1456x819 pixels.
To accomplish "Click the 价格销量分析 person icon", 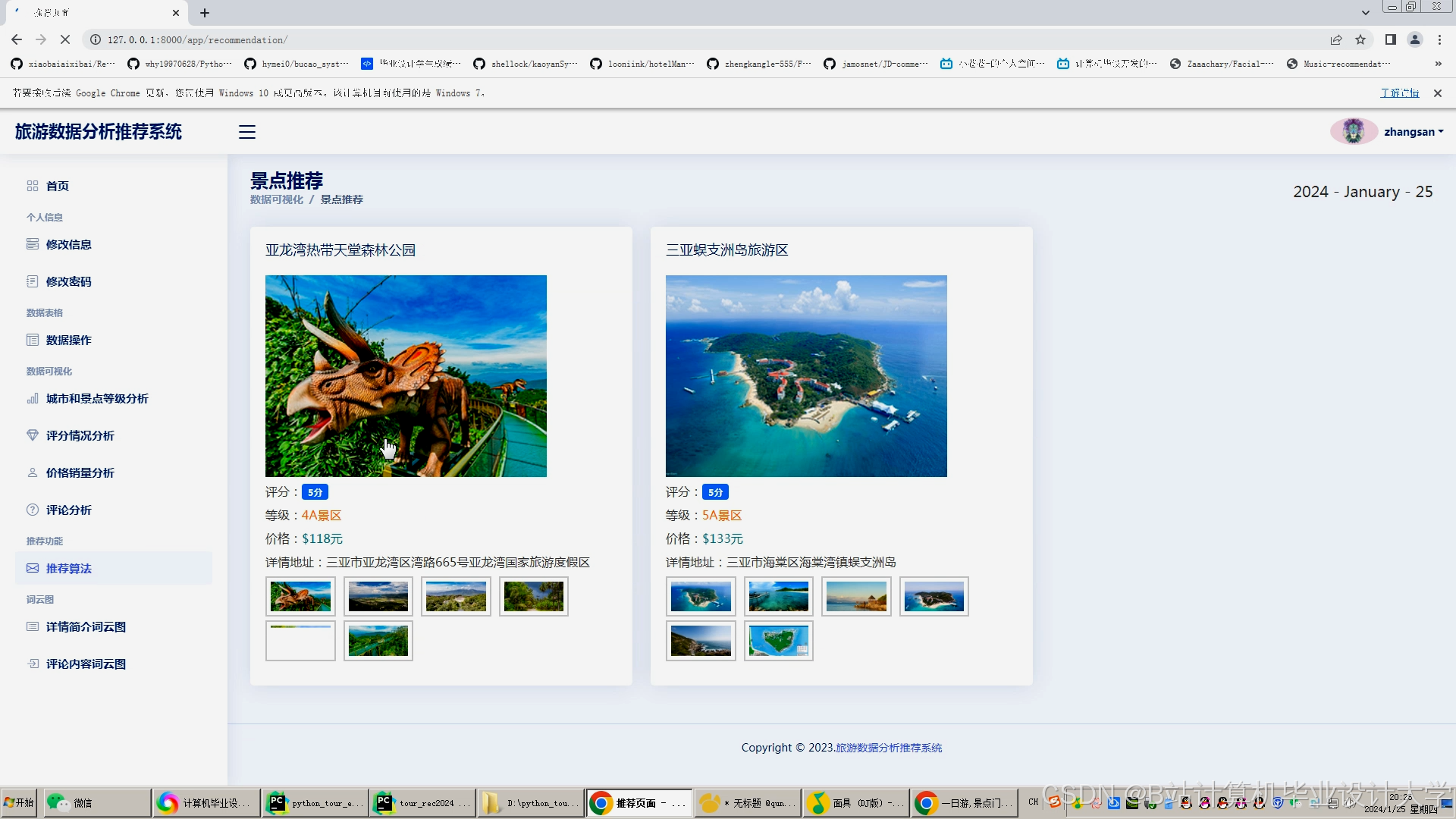I will tap(33, 472).
